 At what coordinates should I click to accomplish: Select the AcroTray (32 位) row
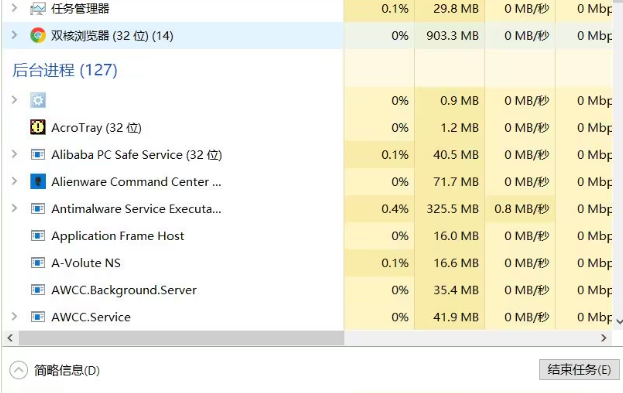pos(172,128)
